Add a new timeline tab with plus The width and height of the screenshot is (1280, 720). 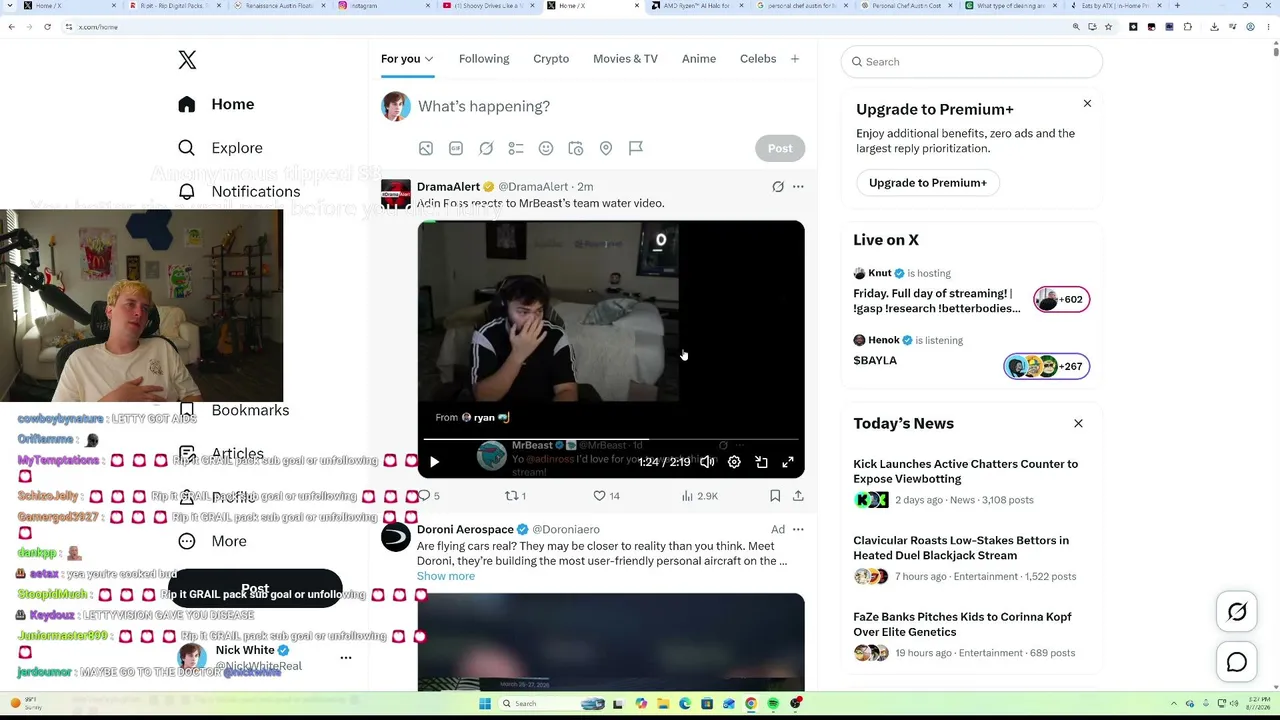(795, 59)
